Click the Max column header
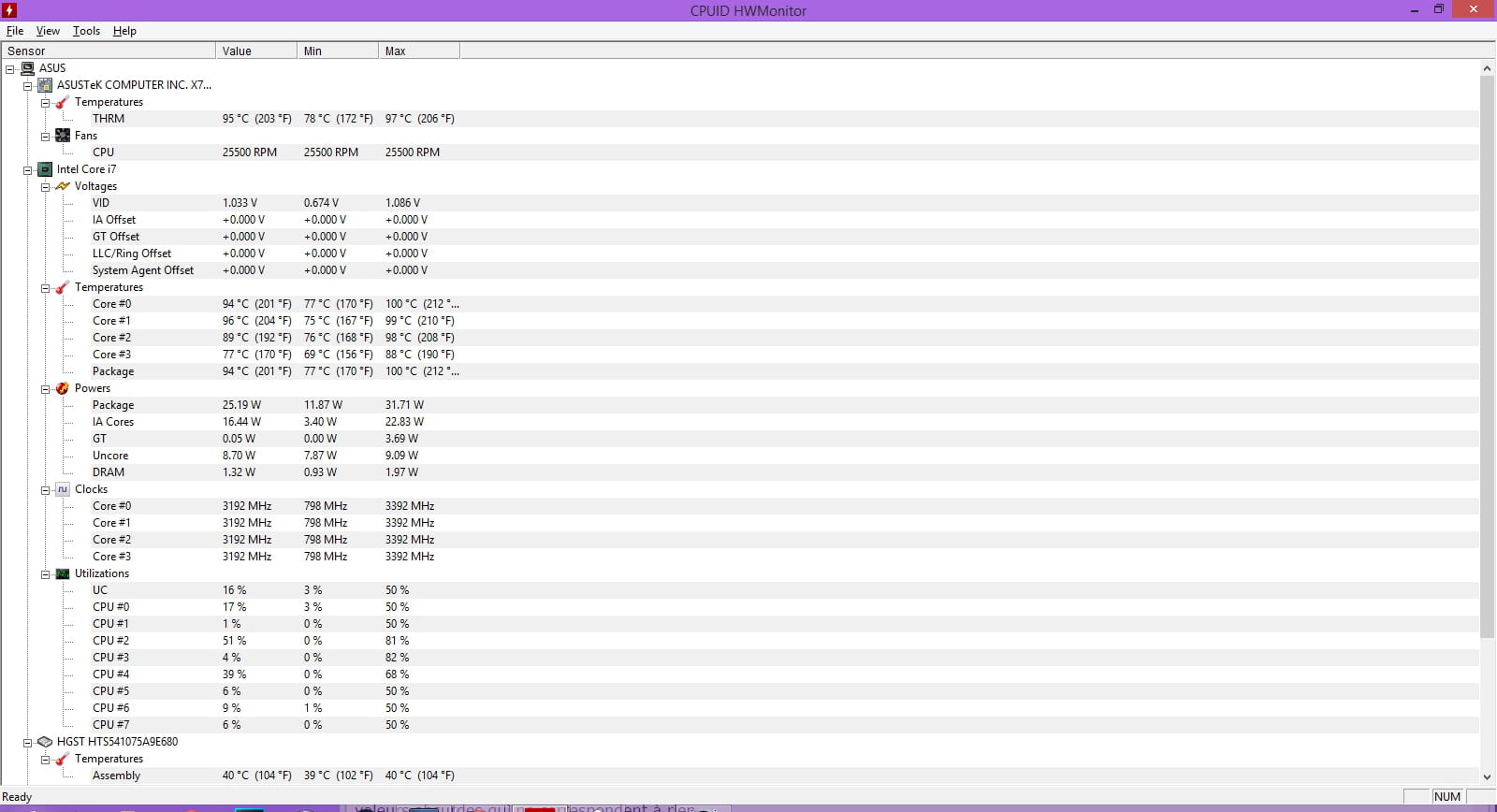The height and width of the screenshot is (812, 1497). 419,51
